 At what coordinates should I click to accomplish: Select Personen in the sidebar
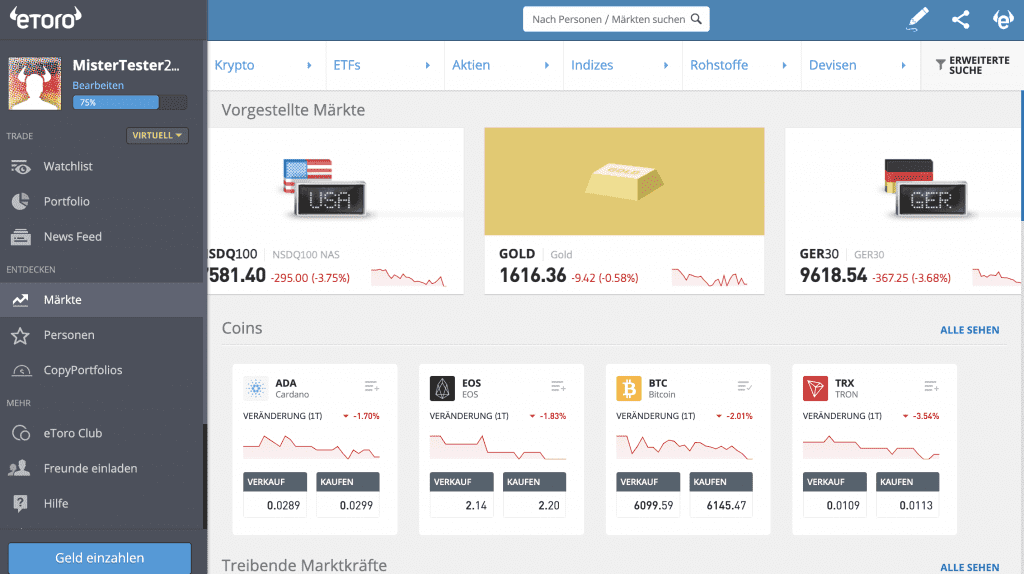click(68, 335)
